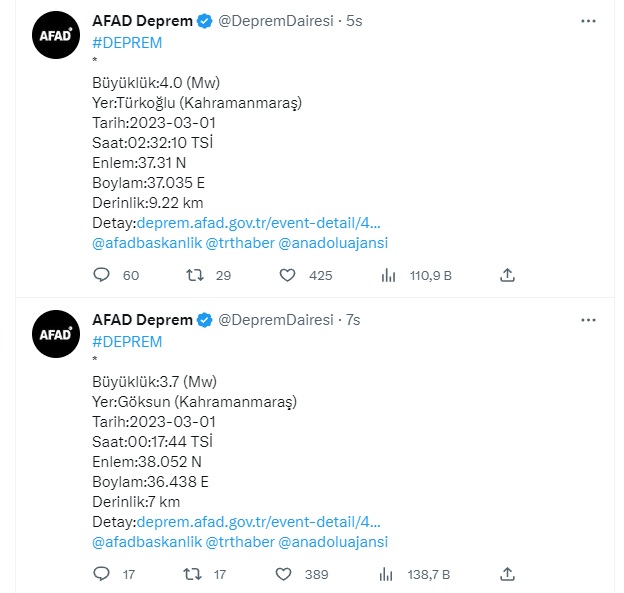This screenshot has width=624, height=593.
Task: Visit @anadoluajansi mention in second tweet
Action: coord(333,542)
